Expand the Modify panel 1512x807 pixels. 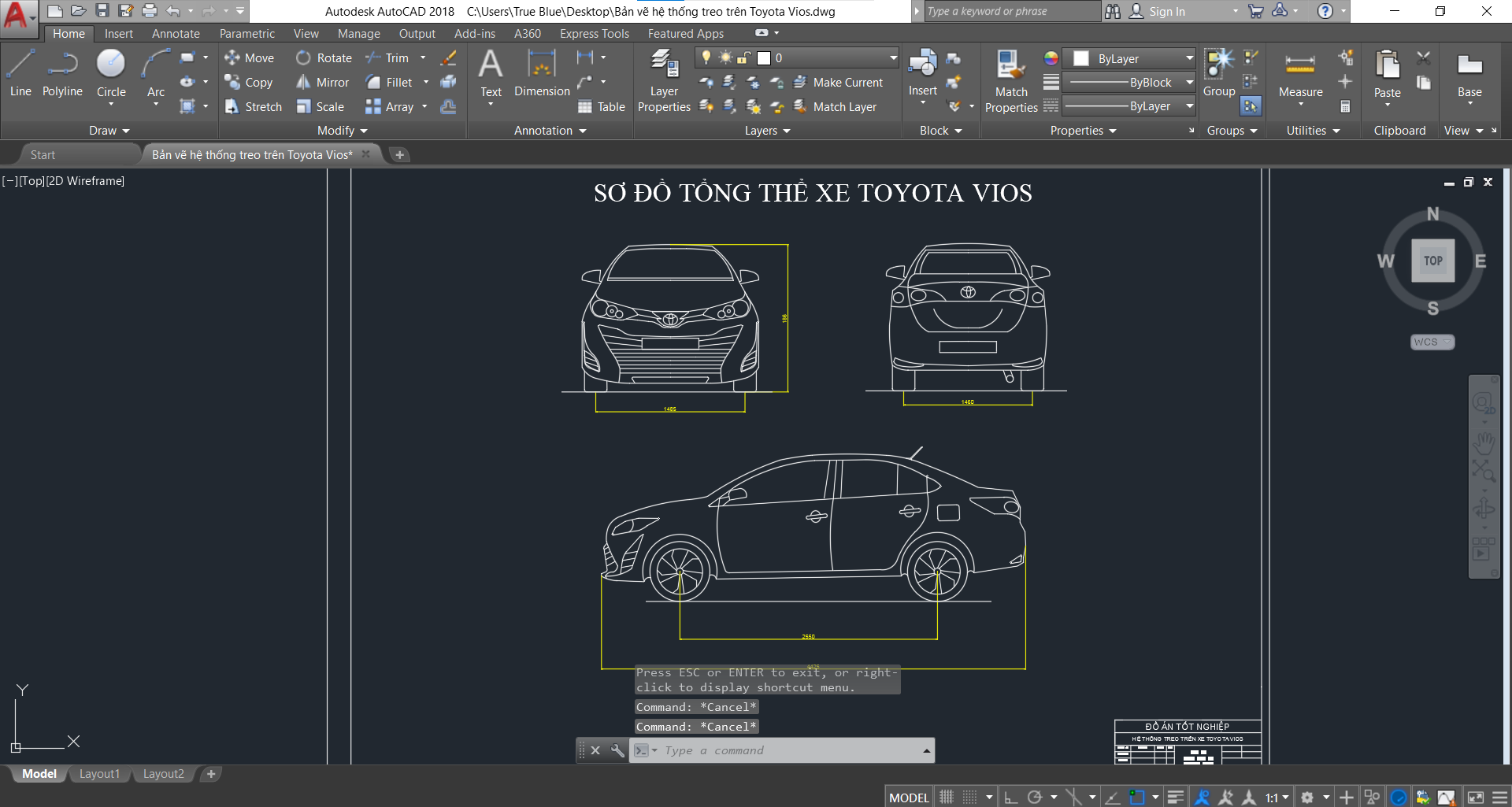[343, 131]
